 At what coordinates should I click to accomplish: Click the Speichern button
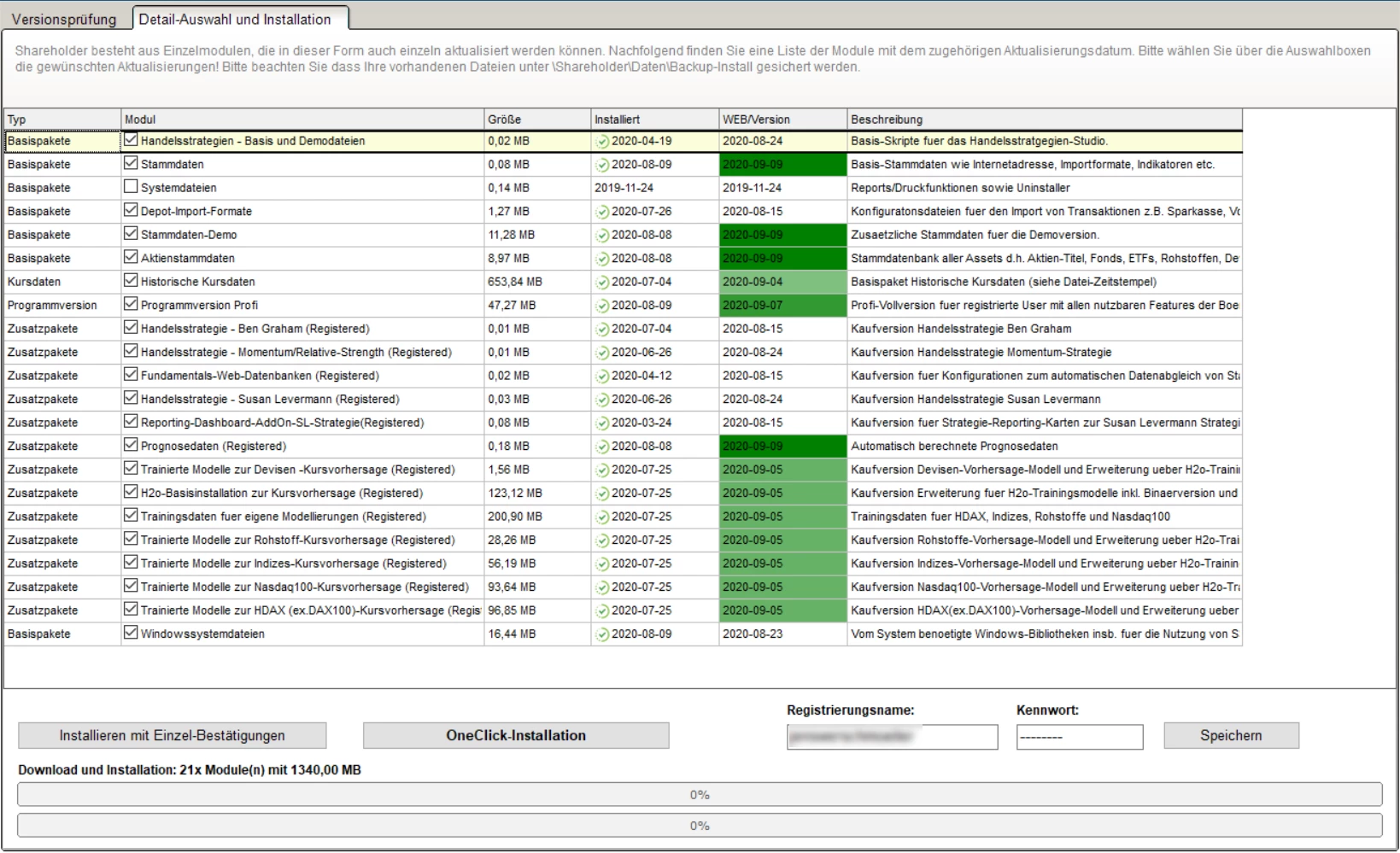click(1231, 735)
